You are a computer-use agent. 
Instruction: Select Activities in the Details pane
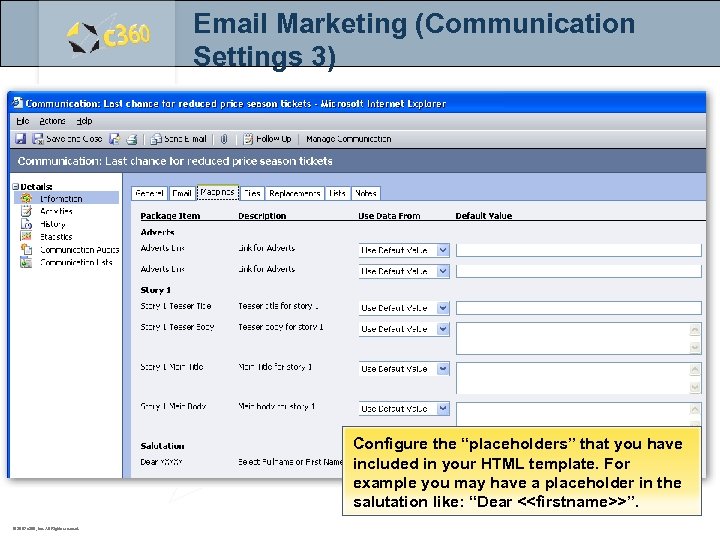[x=56, y=211]
